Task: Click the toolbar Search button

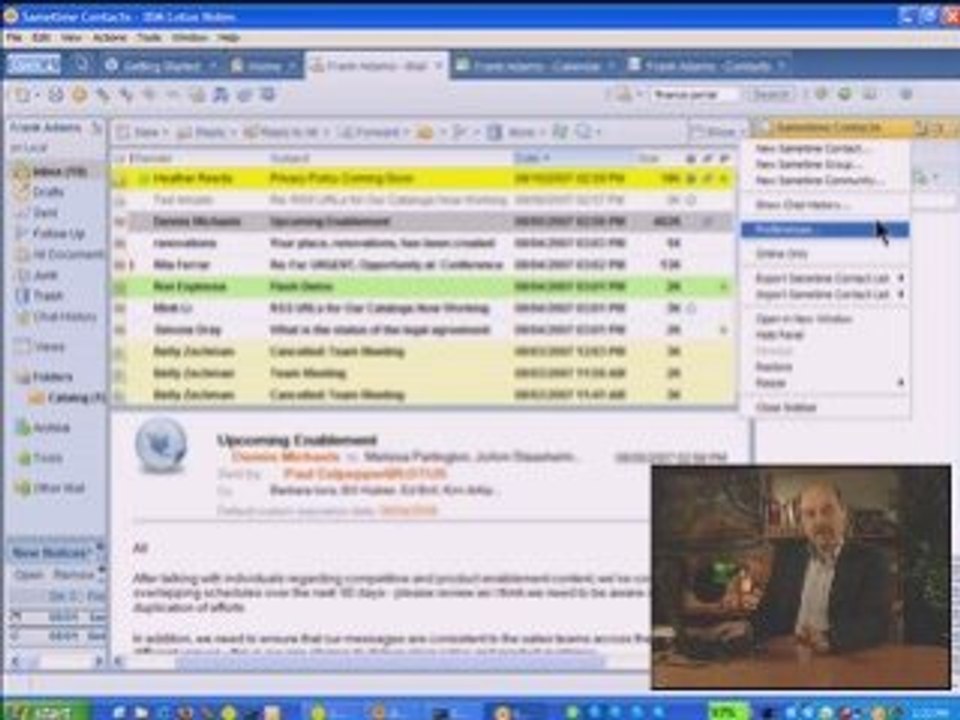Action: pyautogui.click(x=770, y=95)
